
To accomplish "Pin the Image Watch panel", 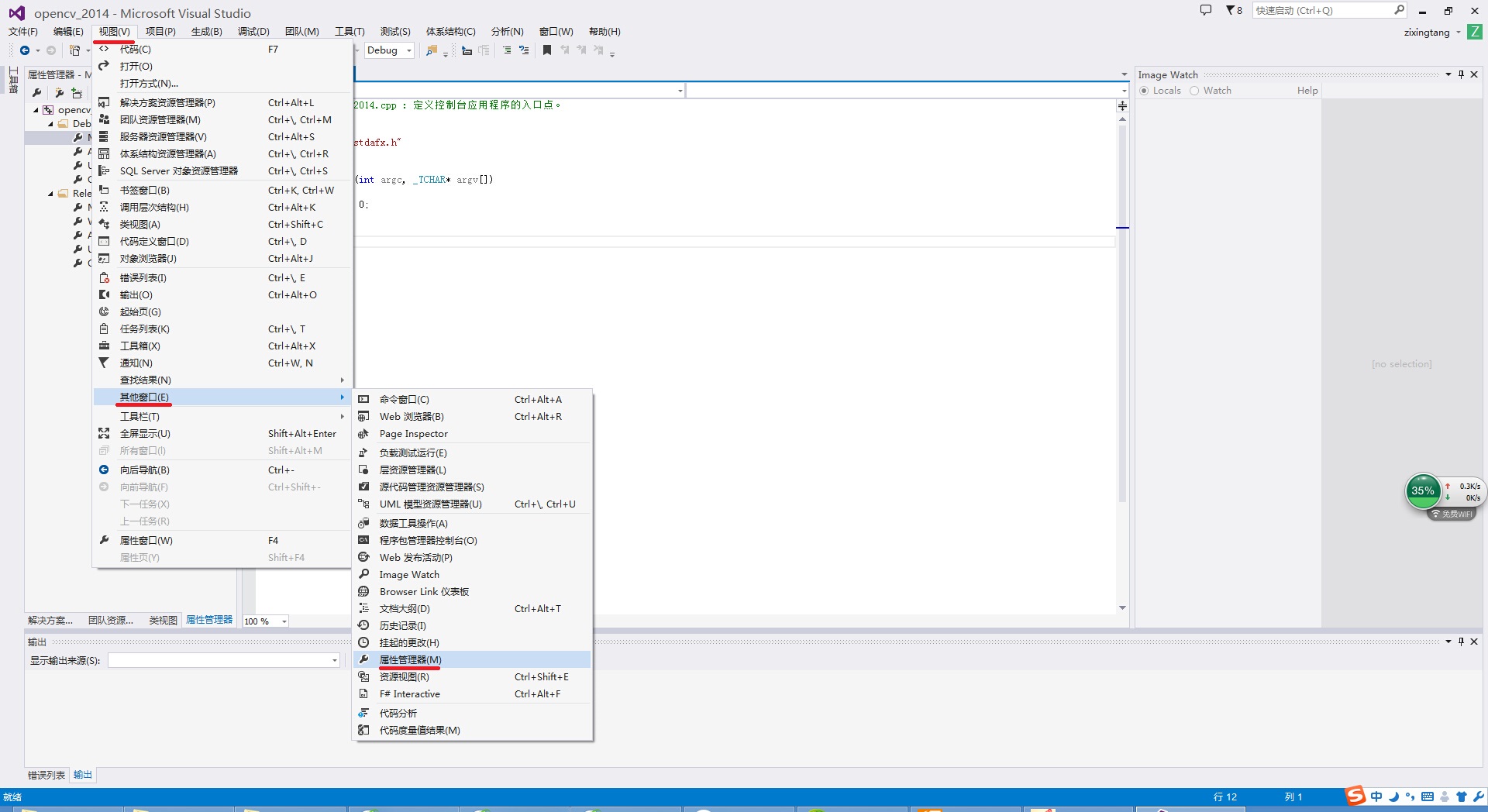I will [1461, 74].
